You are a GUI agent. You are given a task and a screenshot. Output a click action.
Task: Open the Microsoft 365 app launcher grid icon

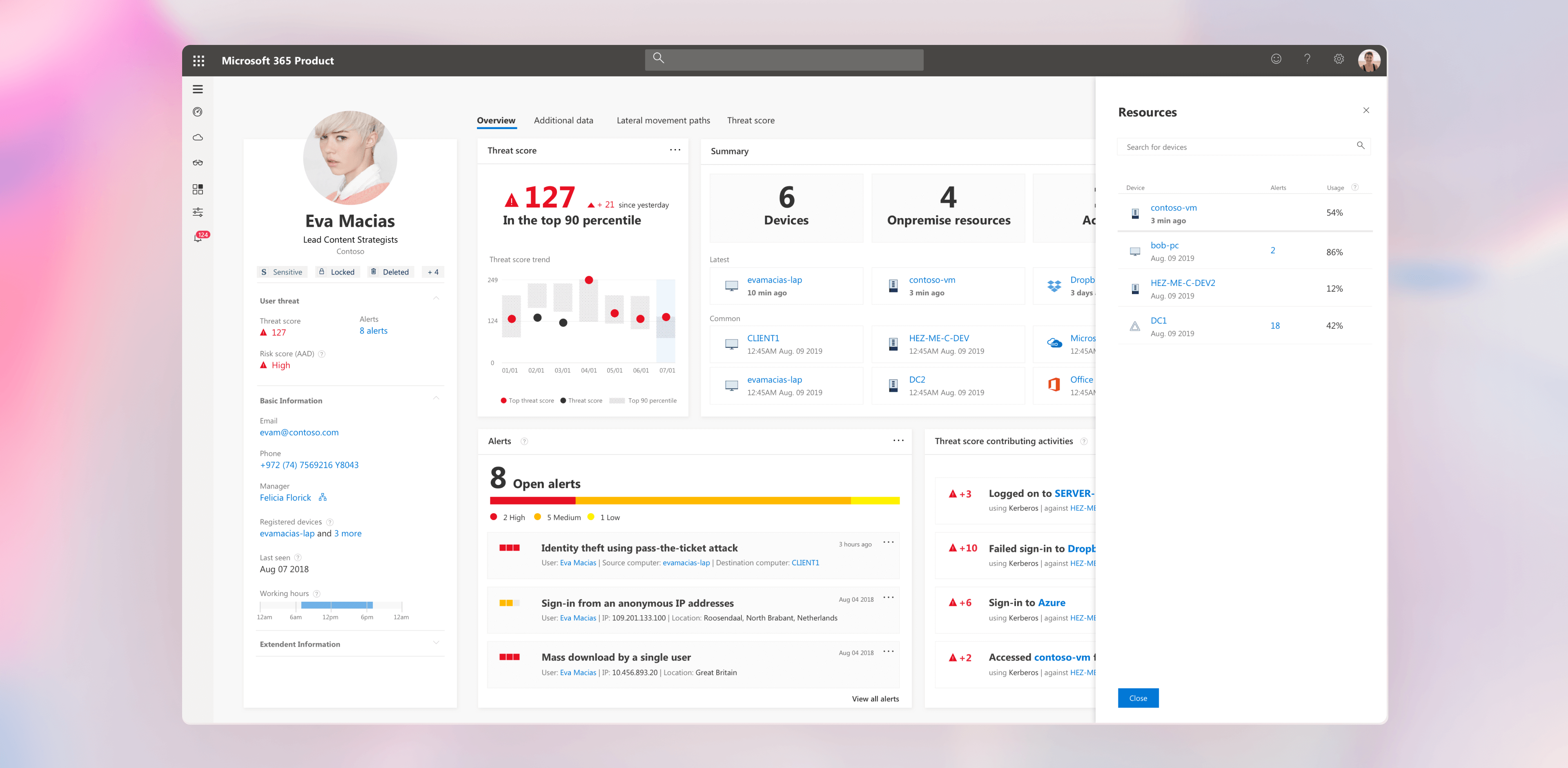pyautogui.click(x=198, y=60)
